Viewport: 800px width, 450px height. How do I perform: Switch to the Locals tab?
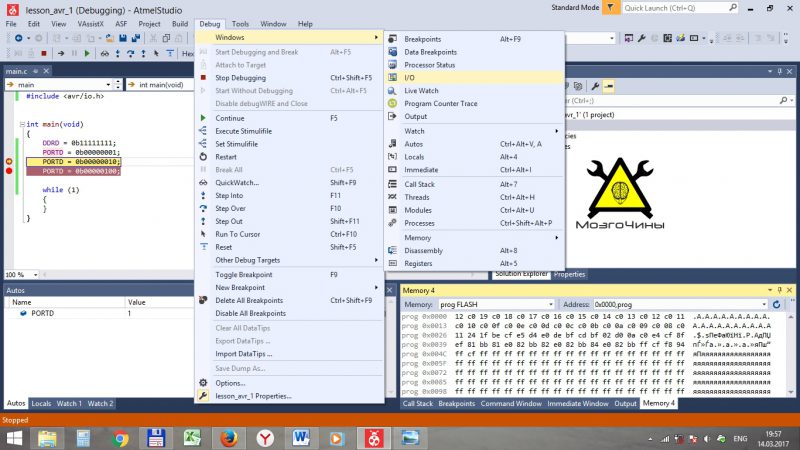coord(41,404)
